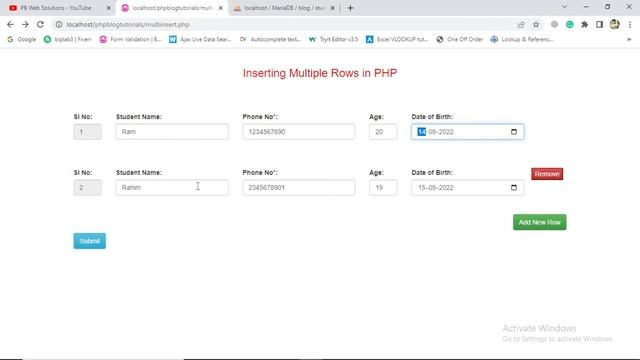The image size is (640, 360).
Task: Click Age field showing 20
Action: [383, 132]
